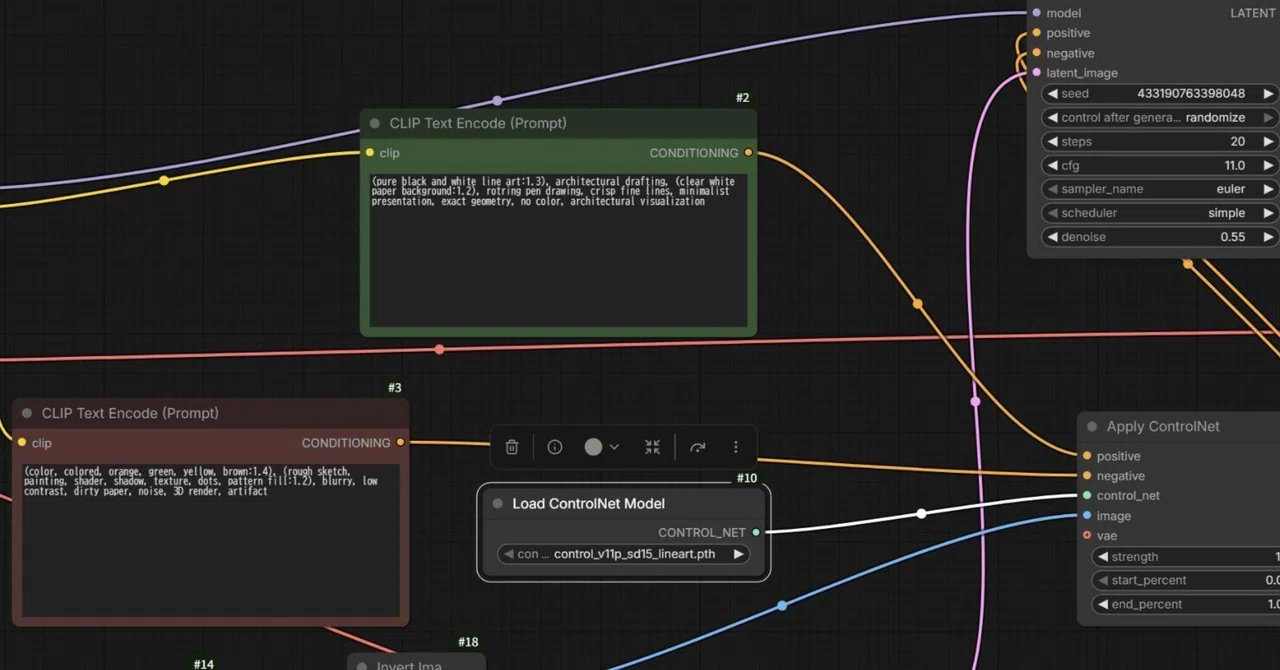Expand the color chevron beside the grey circle
Image resolution: width=1280 pixels, height=670 pixels.
pos(614,447)
